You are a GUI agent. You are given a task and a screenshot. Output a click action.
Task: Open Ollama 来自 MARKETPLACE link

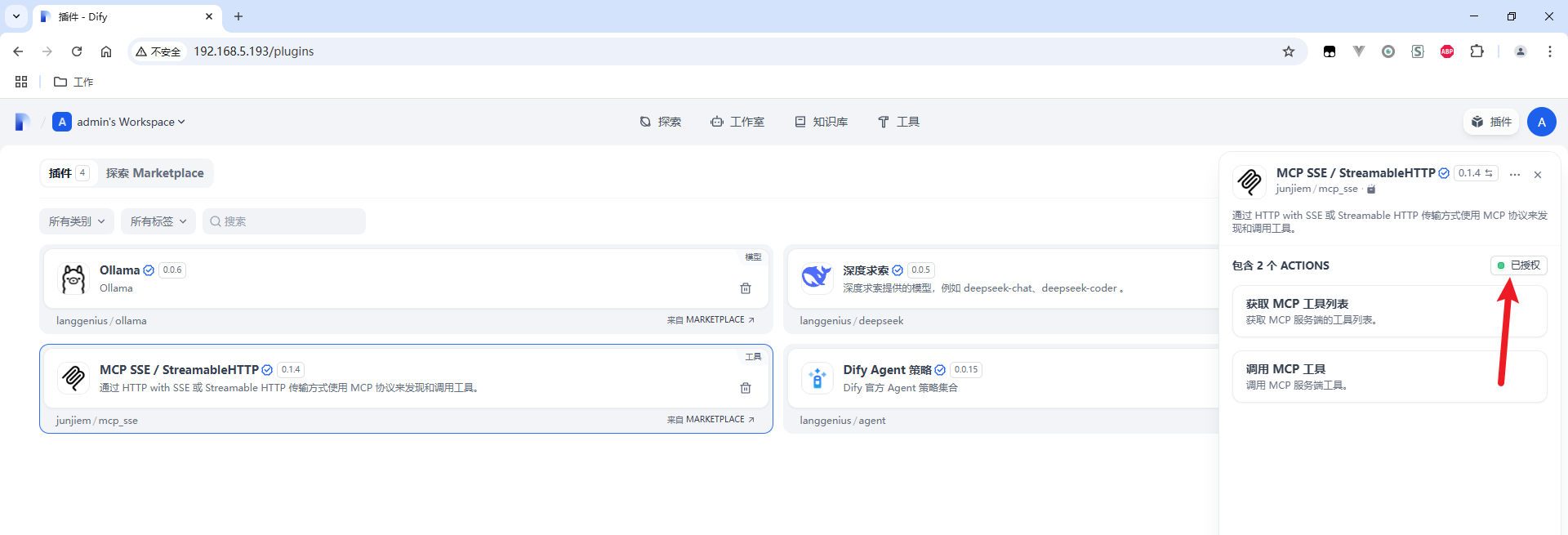pos(710,320)
